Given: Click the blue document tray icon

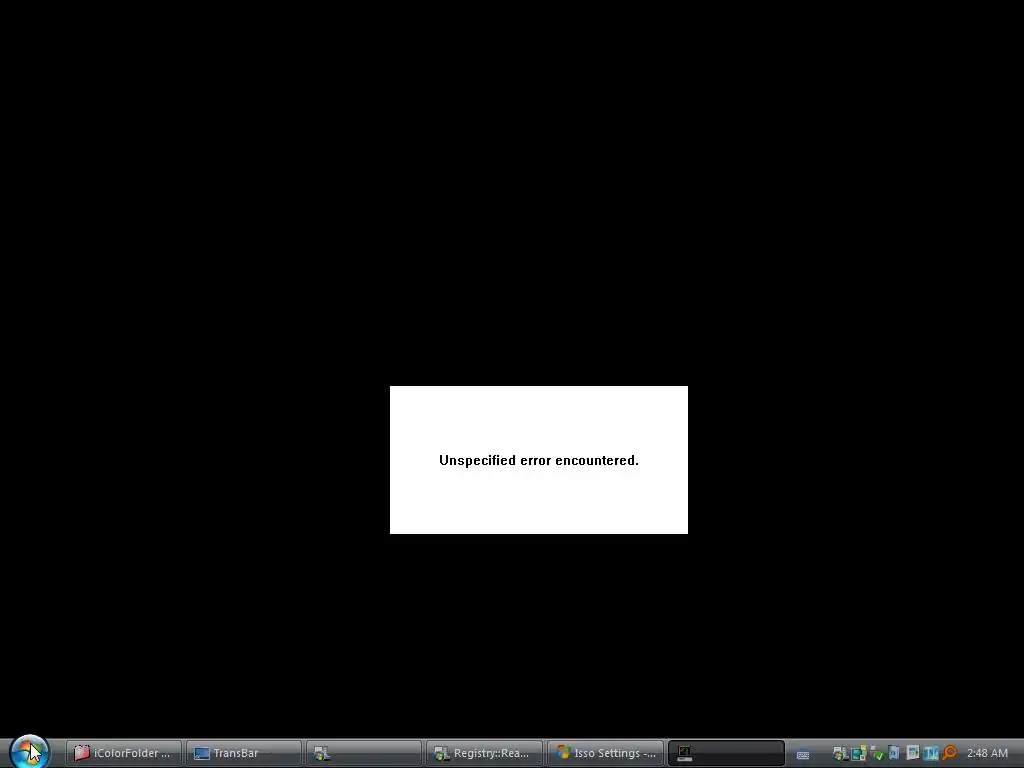Looking at the screenshot, I should 894,753.
